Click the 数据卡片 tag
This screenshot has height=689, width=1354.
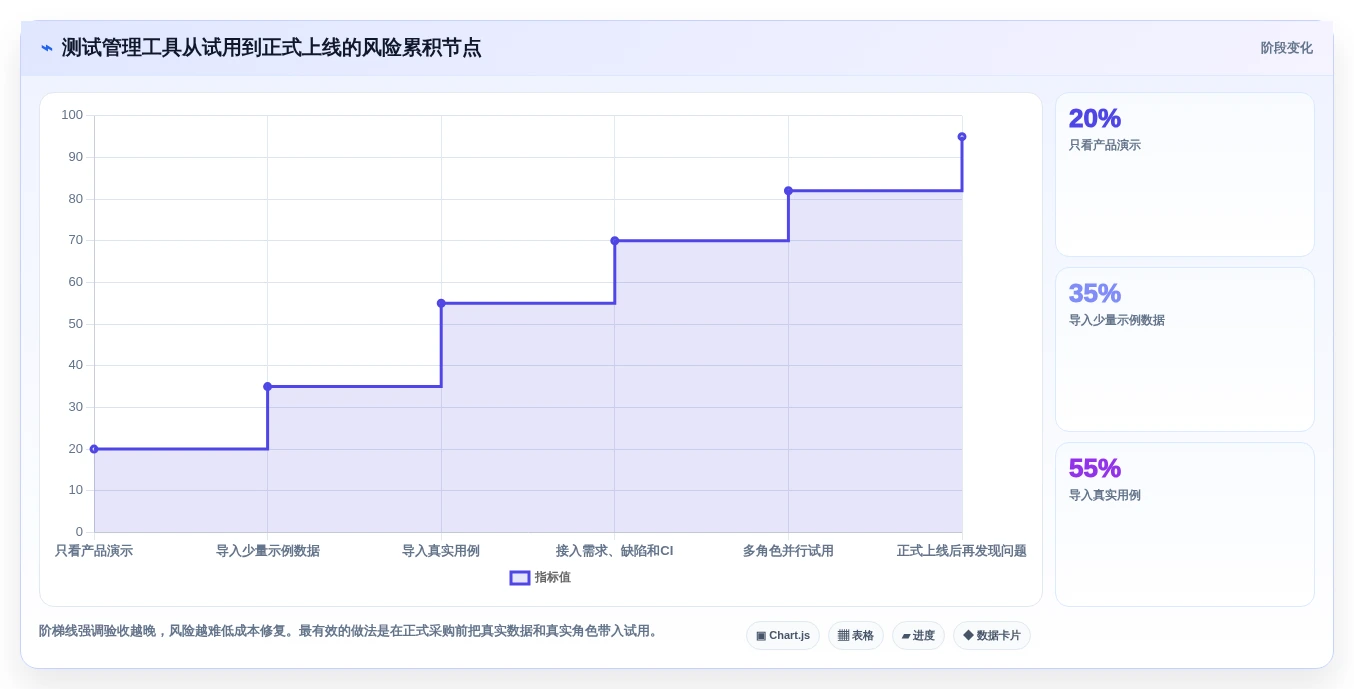click(992, 636)
